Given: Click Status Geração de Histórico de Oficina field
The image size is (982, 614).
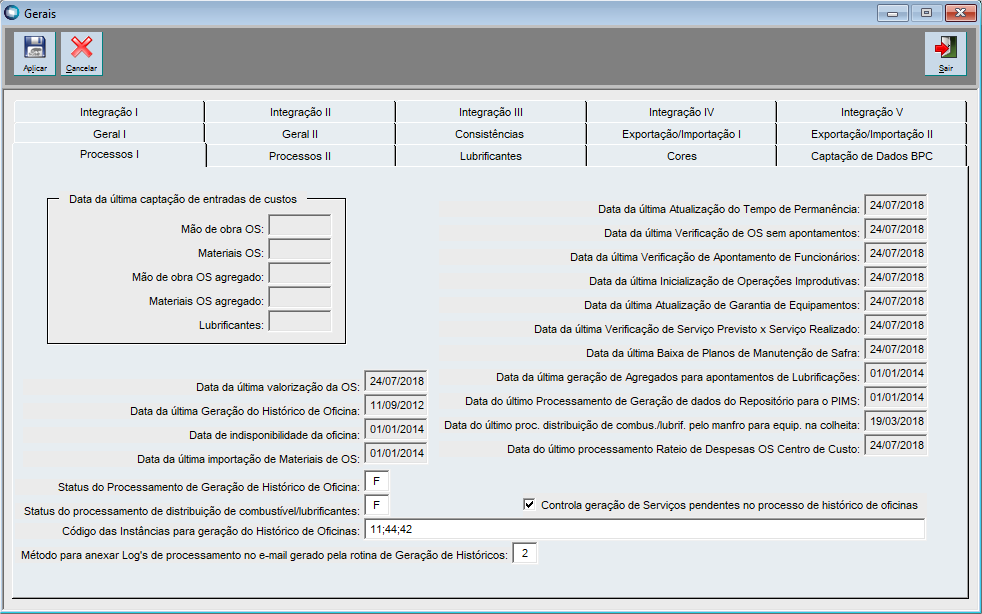Looking at the screenshot, I should 376,482.
